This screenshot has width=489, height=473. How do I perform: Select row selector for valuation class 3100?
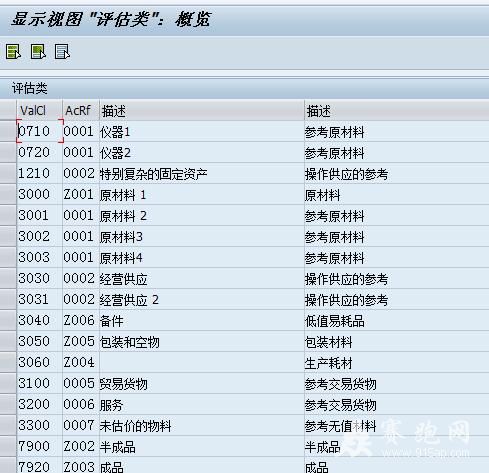tap(8, 383)
